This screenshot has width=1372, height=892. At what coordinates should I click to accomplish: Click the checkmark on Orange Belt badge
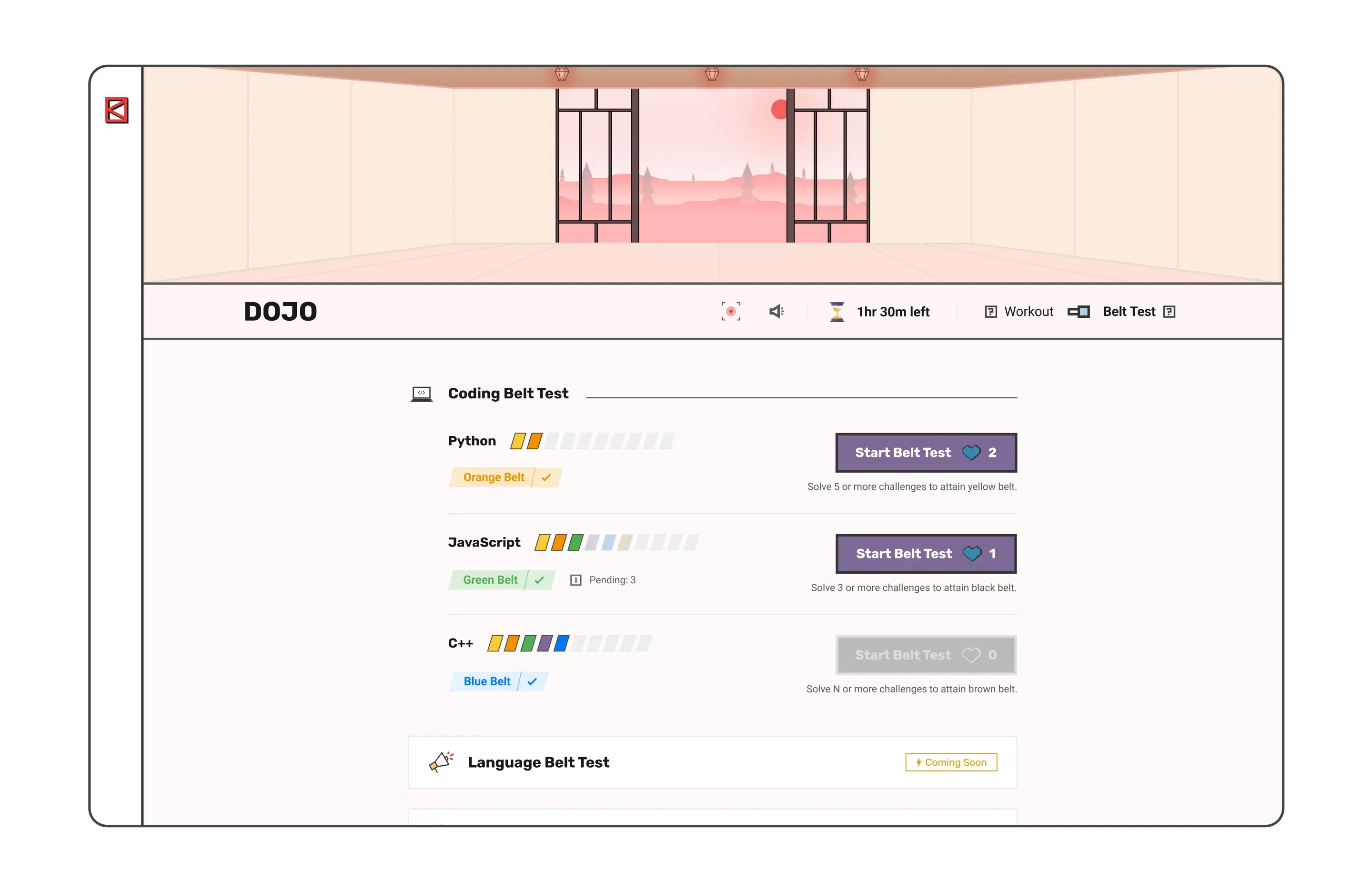click(546, 477)
